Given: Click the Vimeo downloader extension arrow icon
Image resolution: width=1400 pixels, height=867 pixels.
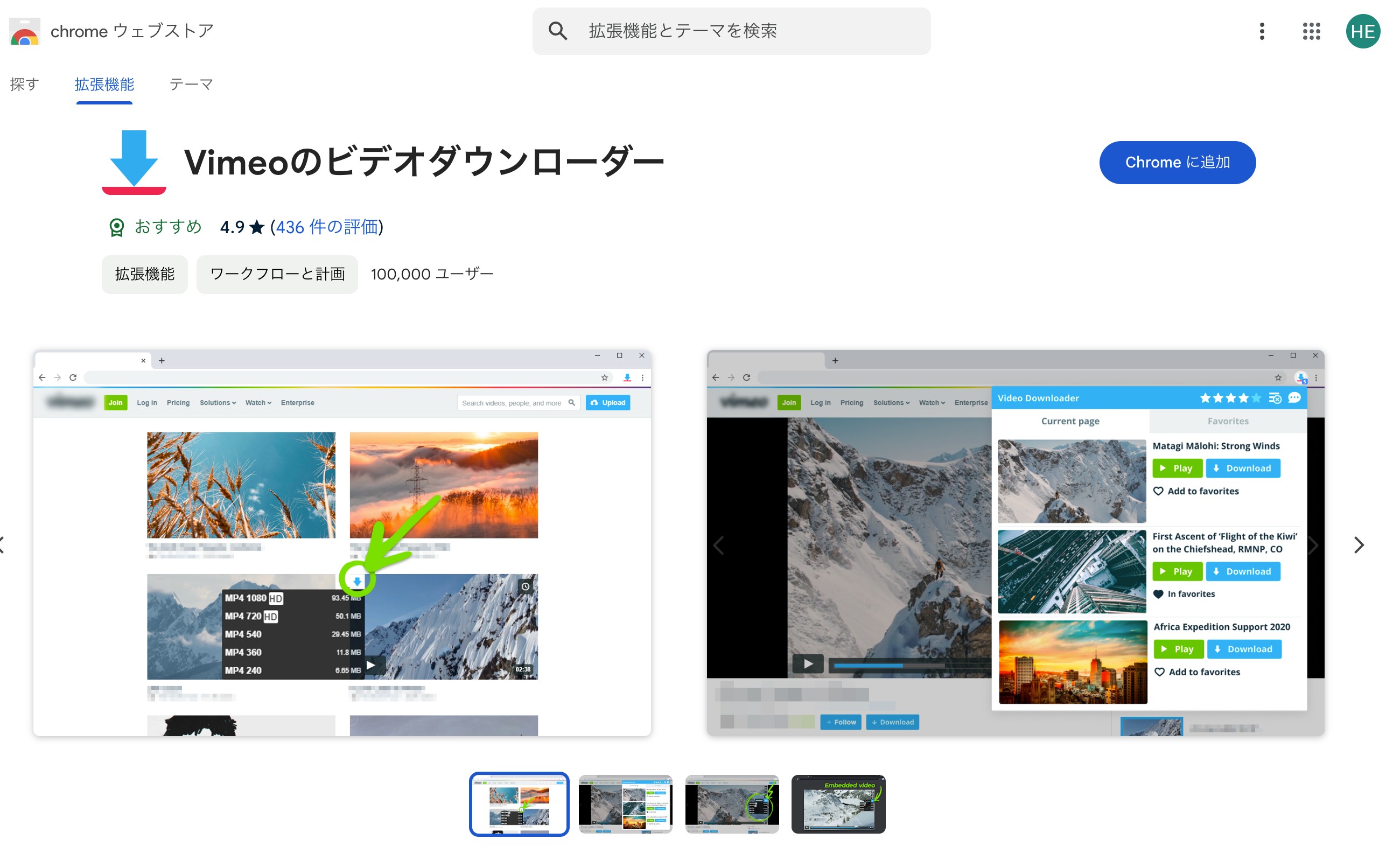Looking at the screenshot, I should 134,162.
